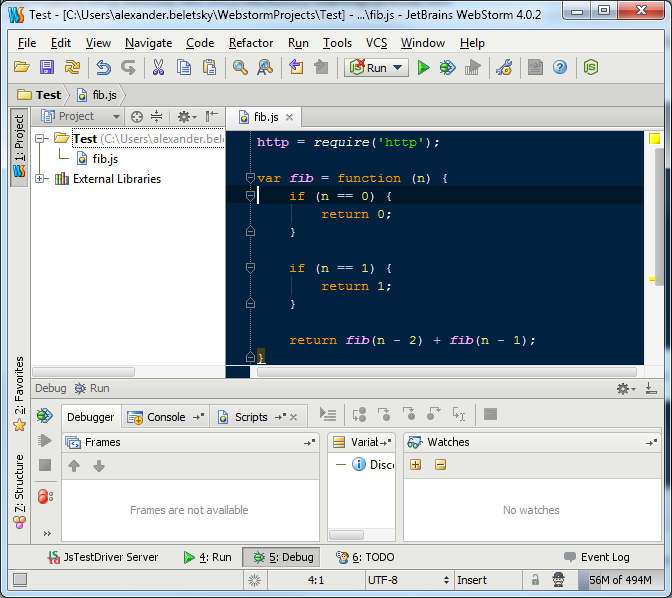Viewport: 672px width, 598px height.
Task: Click the green Run play icon
Action: tap(423, 68)
